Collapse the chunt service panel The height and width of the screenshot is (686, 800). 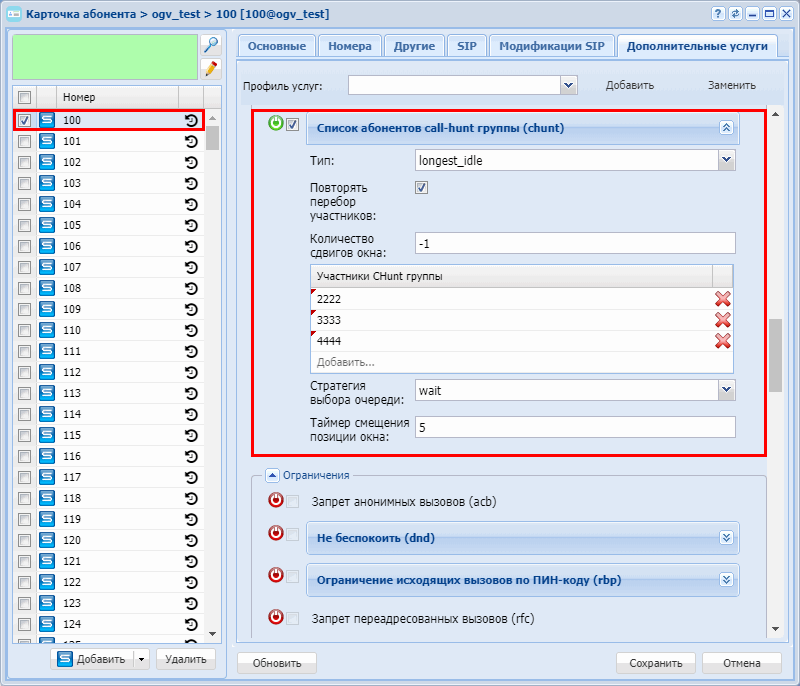(x=726, y=128)
